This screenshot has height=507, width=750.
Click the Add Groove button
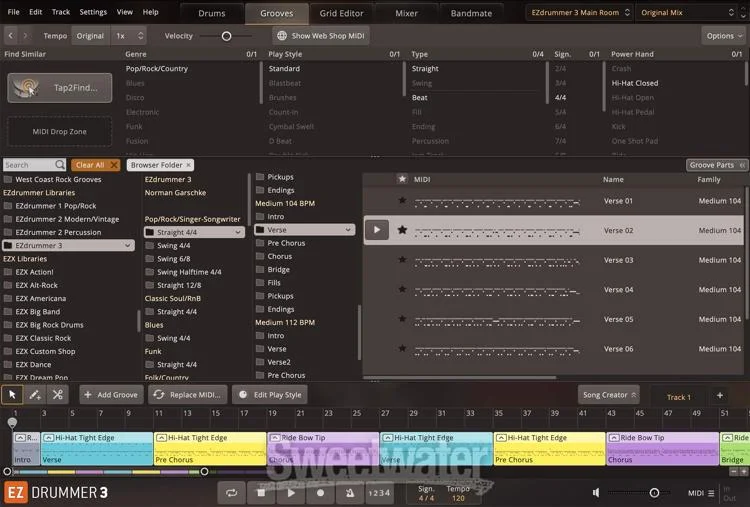click(x=111, y=395)
